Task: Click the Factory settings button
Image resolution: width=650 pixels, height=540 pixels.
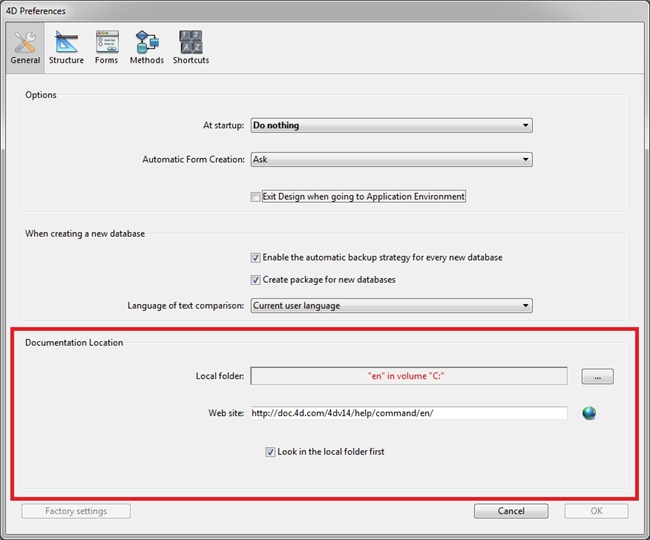Action: [x=76, y=511]
